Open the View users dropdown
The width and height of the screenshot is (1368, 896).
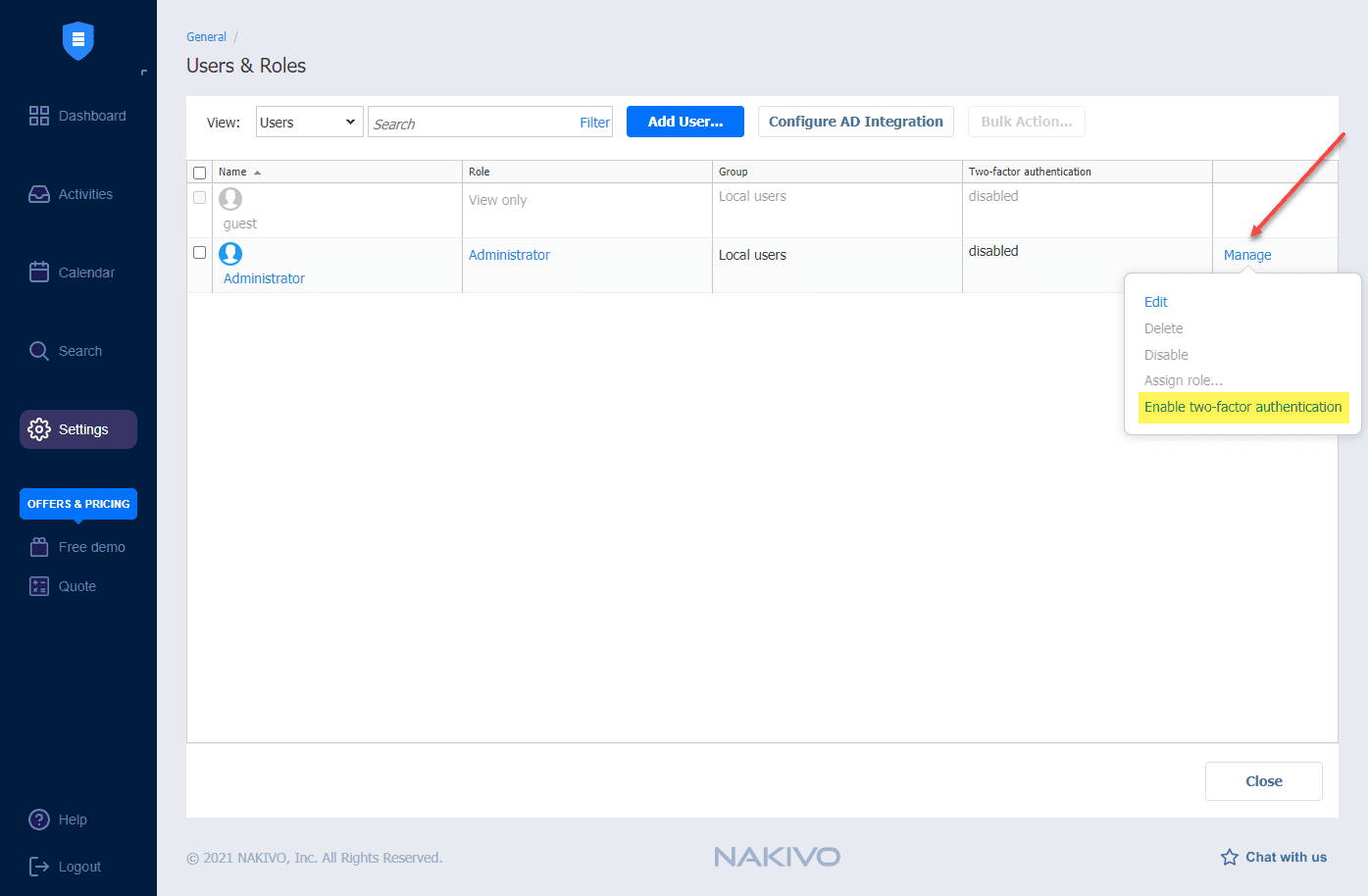coord(309,121)
